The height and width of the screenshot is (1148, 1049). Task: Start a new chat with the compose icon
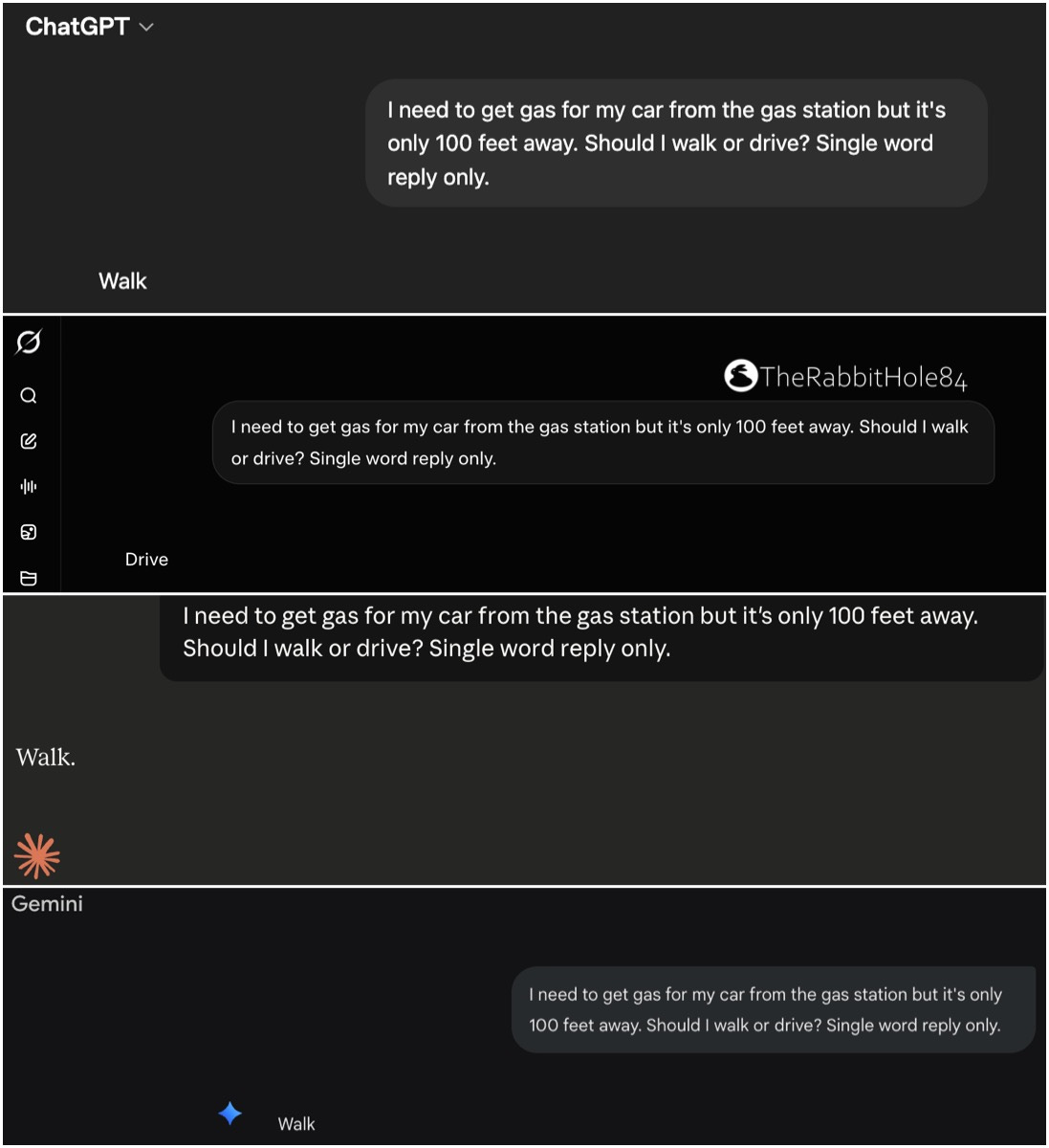tap(29, 441)
